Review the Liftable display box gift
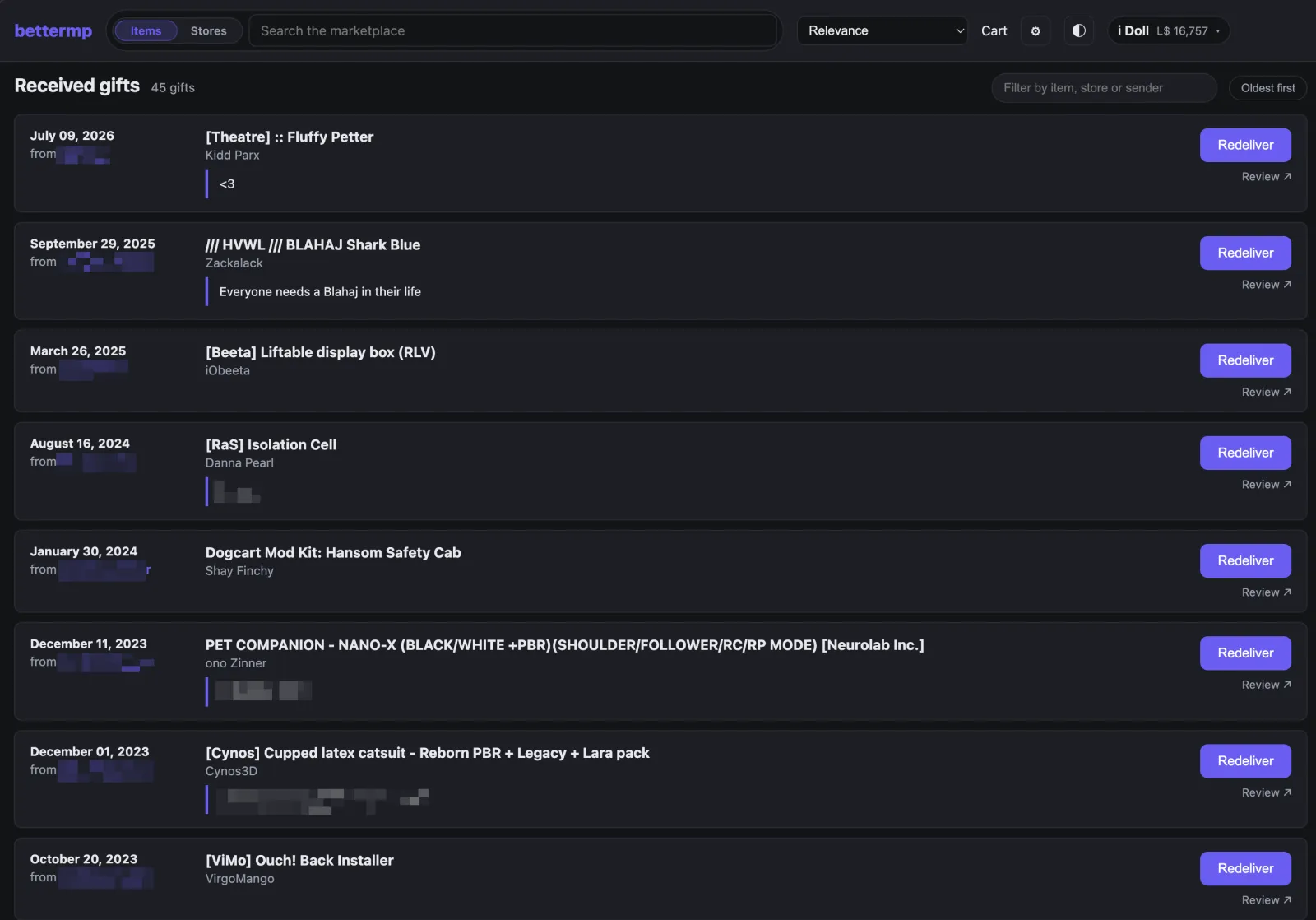Viewport: 1316px width, 920px height. (1266, 393)
